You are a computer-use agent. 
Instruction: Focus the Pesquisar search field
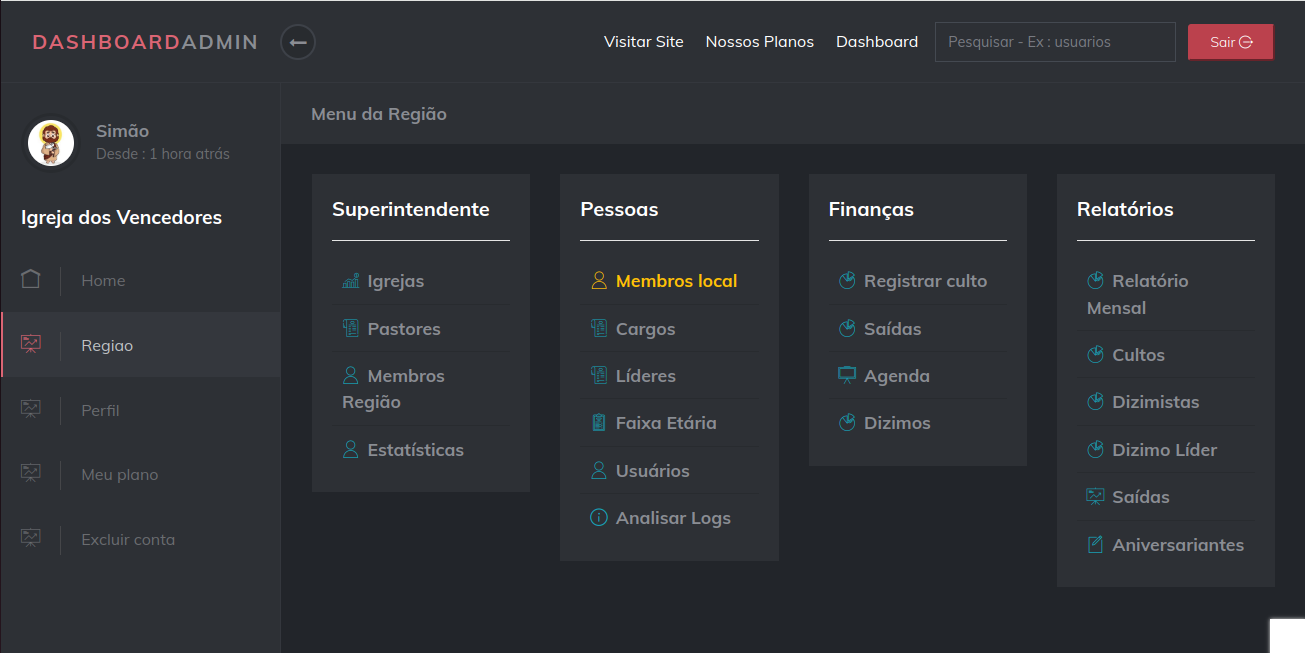[1055, 42]
